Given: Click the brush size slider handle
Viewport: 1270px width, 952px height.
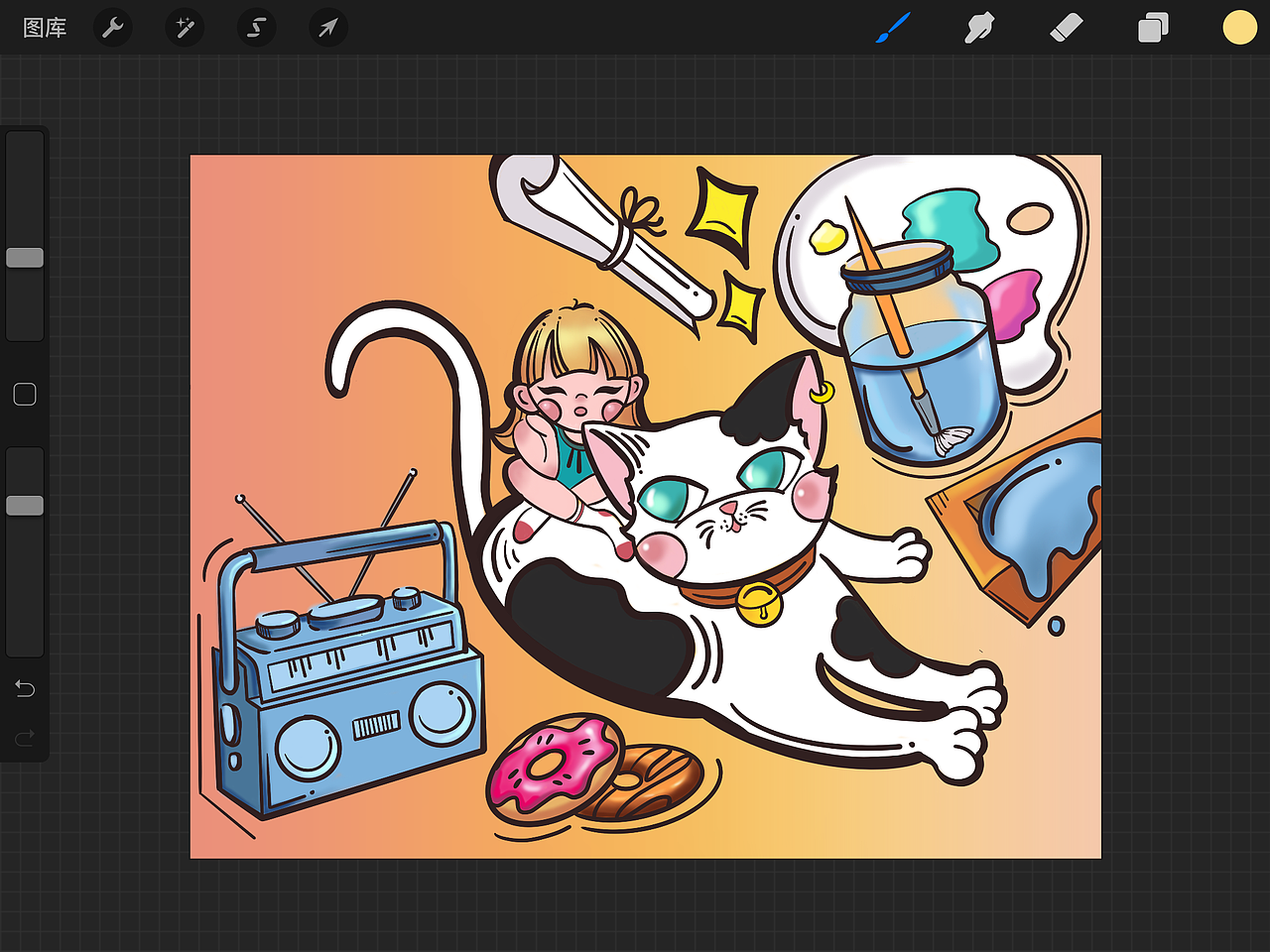Looking at the screenshot, I should [25, 258].
